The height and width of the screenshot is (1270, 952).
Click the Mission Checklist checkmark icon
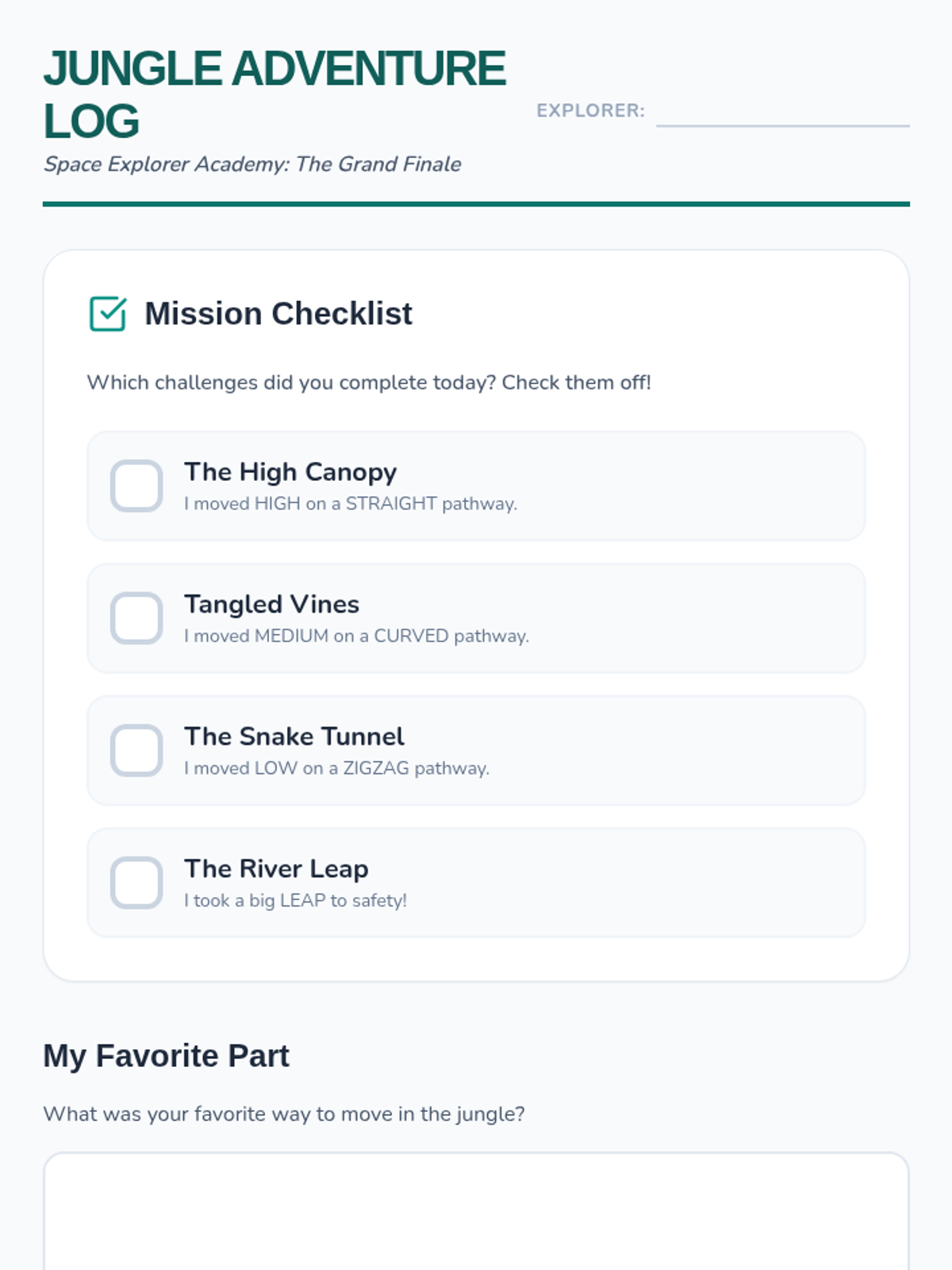[108, 314]
